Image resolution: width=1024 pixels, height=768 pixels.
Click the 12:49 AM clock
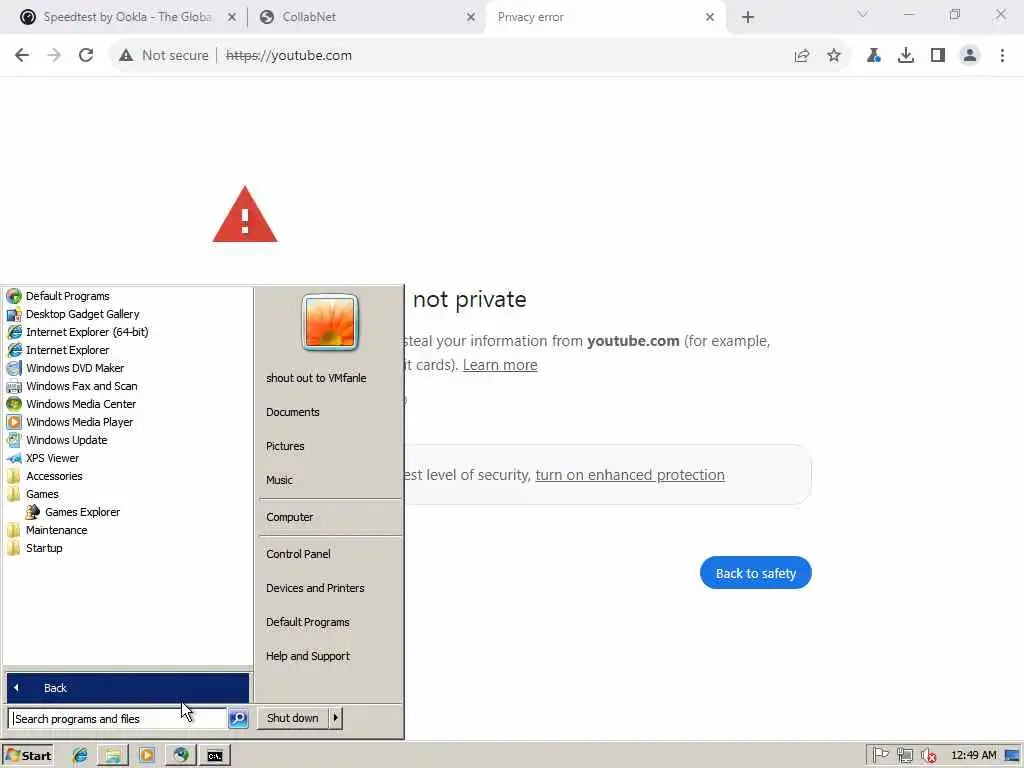pyautogui.click(x=974, y=756)
